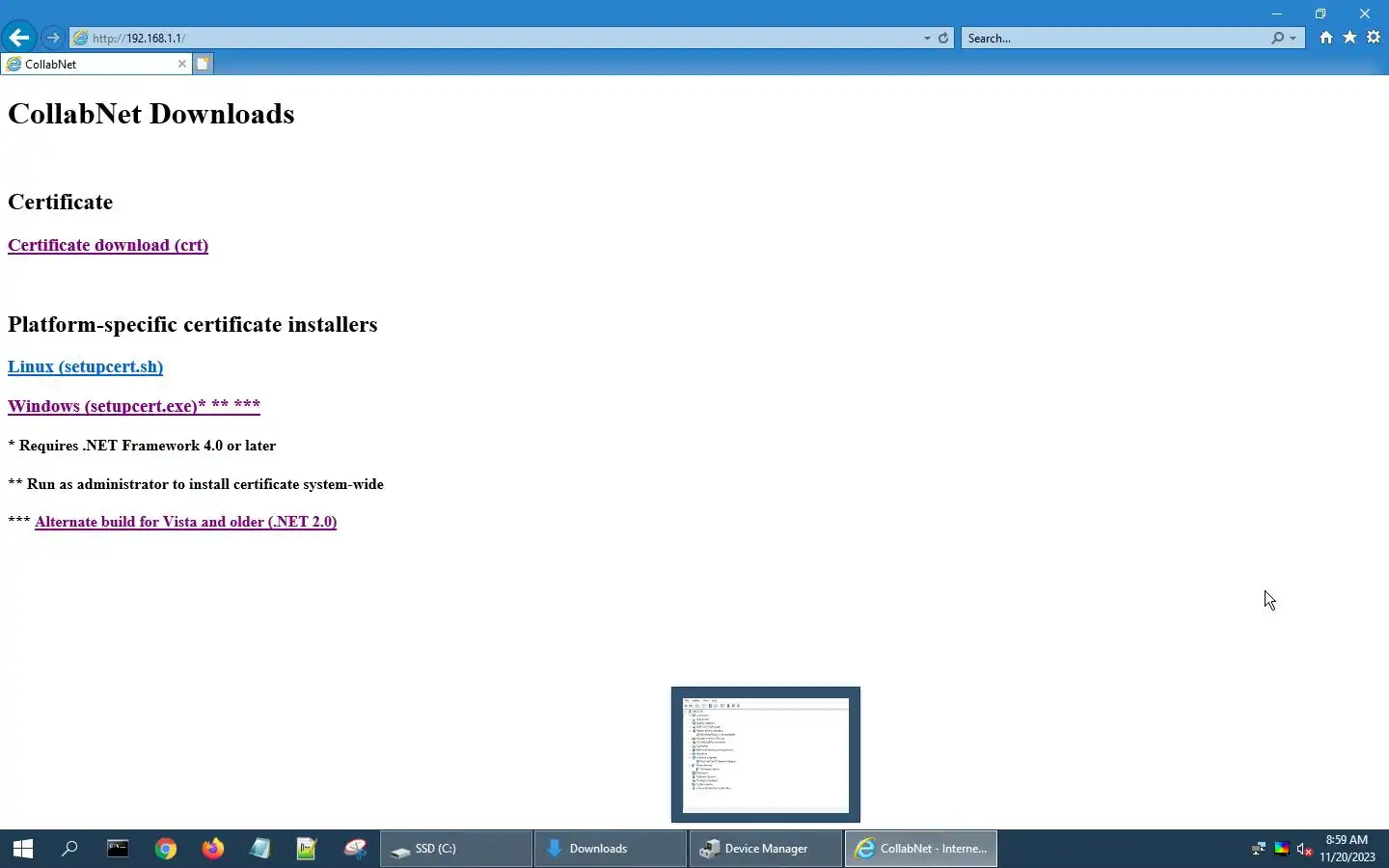Switch to the Downloads taskbar window

(x=611, y=849)
